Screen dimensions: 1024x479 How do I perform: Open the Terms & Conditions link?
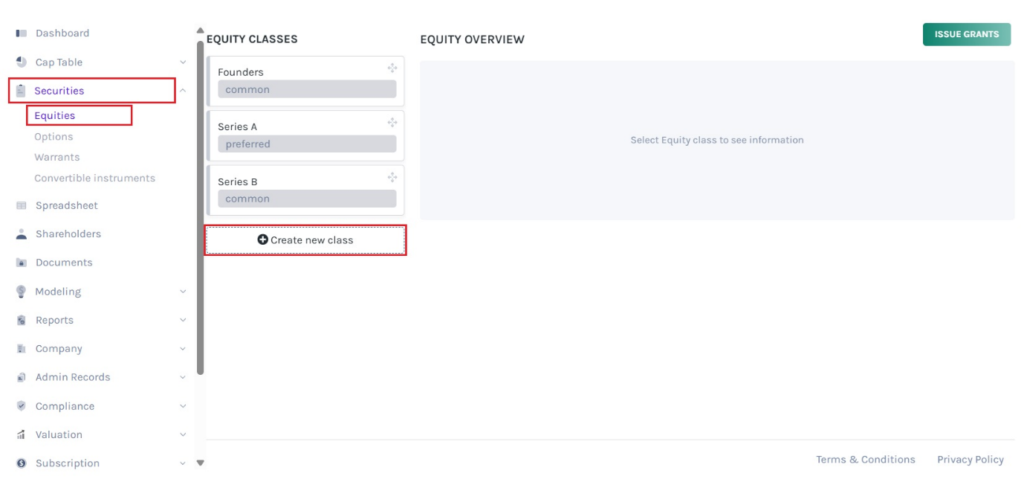[865, 460]
